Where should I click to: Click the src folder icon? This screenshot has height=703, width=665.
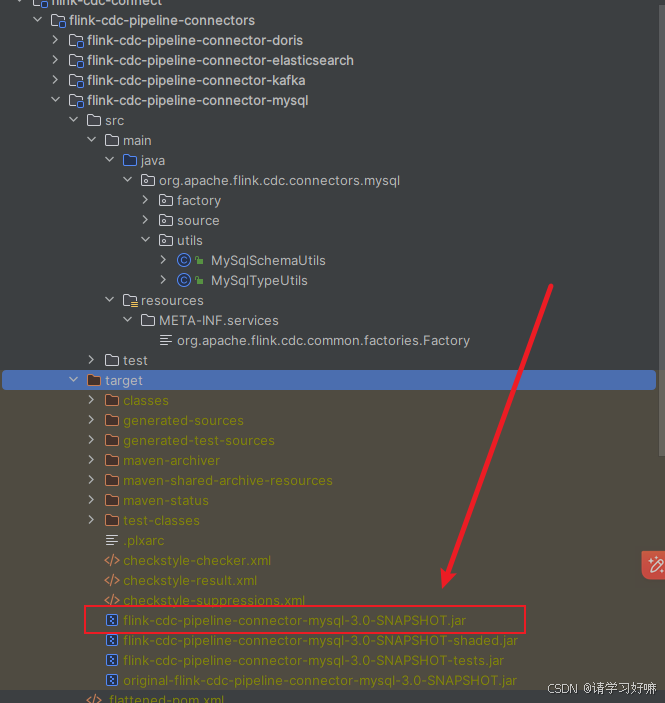94,120
